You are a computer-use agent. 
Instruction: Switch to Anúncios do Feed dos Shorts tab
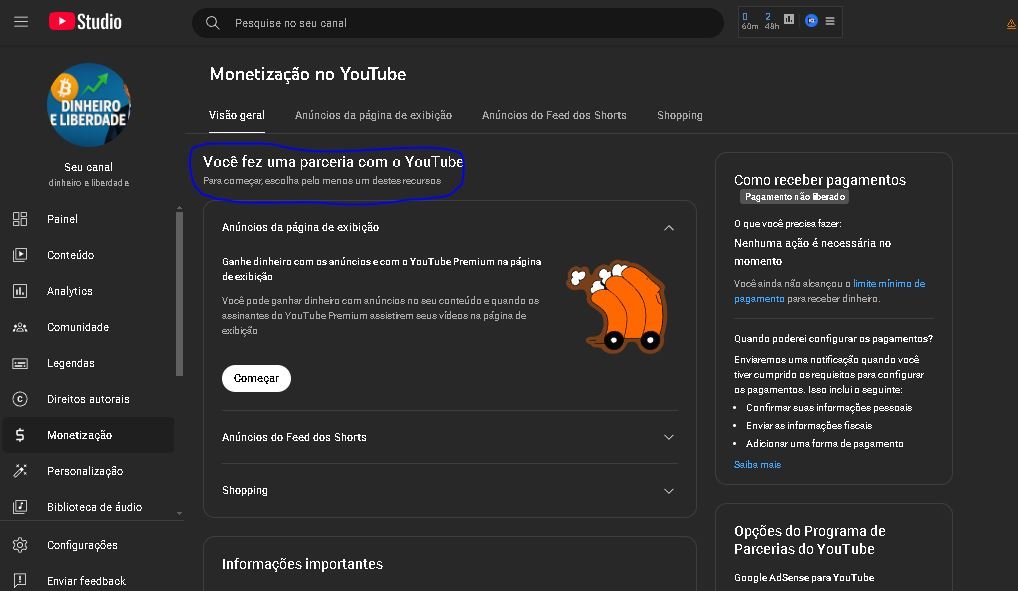tap(554, 116)
